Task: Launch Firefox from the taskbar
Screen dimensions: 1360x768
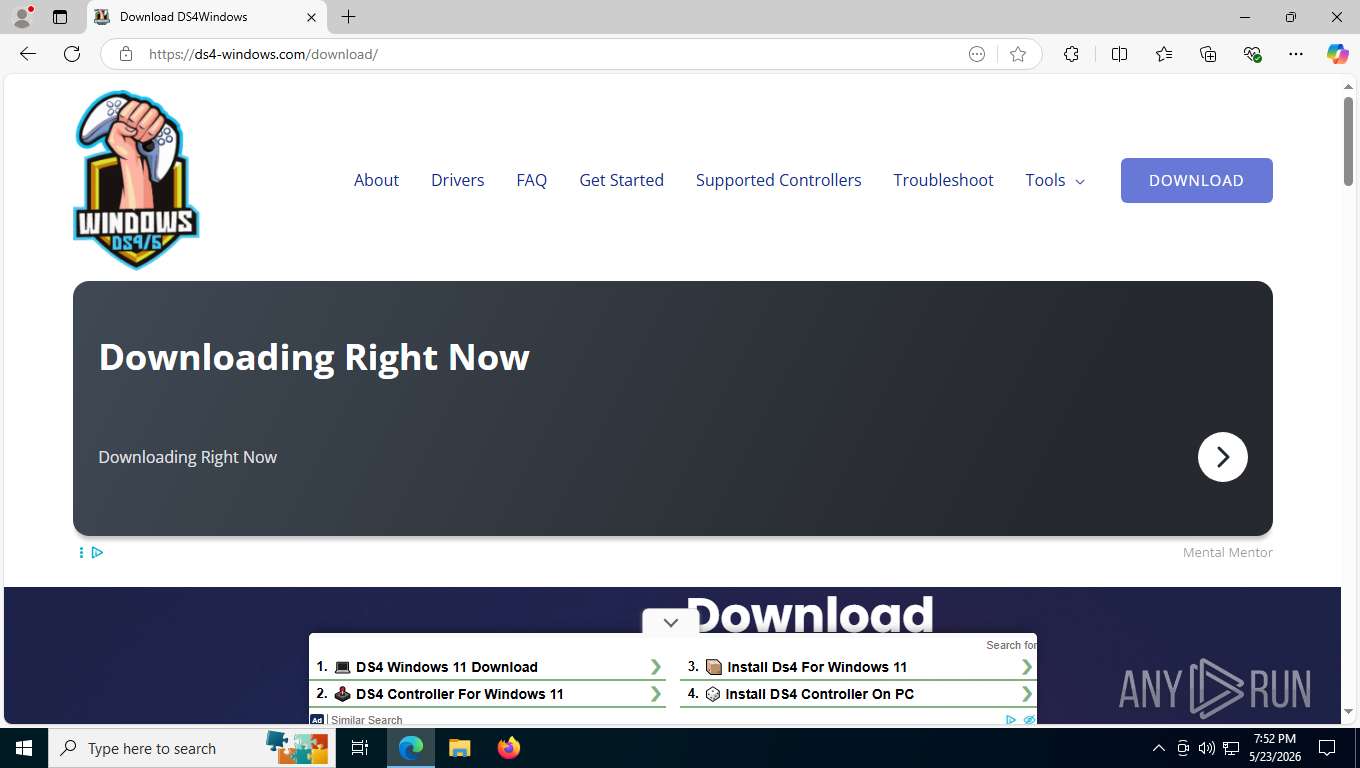Action: [509, 748]
